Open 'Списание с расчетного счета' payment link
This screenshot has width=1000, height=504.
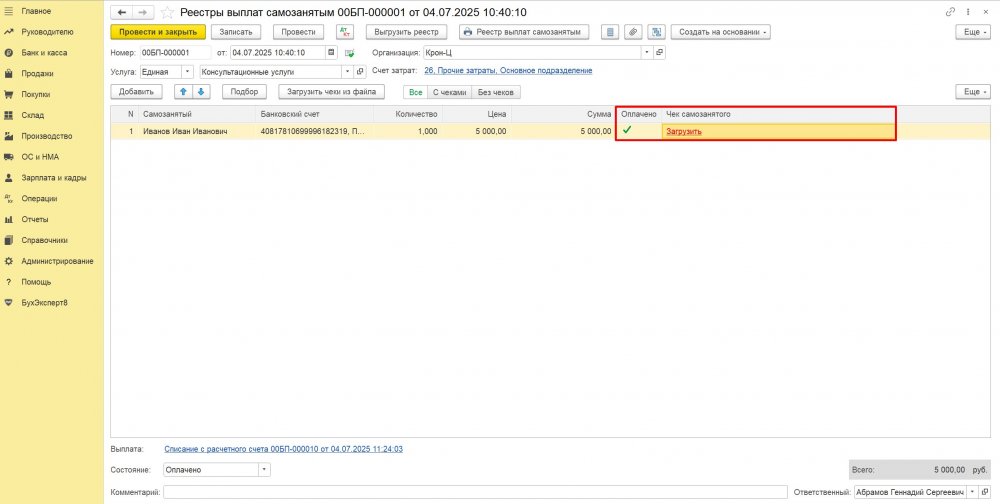tap(283, 450)
